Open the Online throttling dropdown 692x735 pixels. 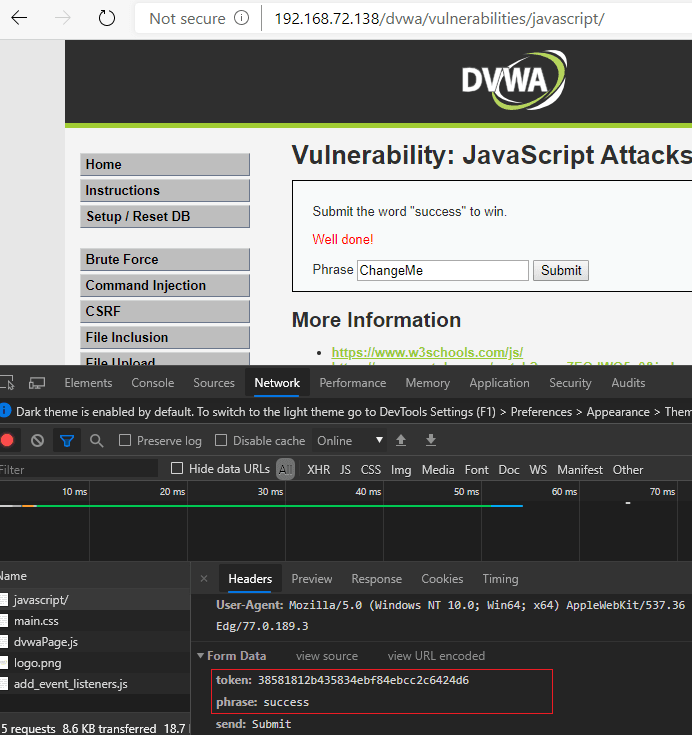click(349, 441)
